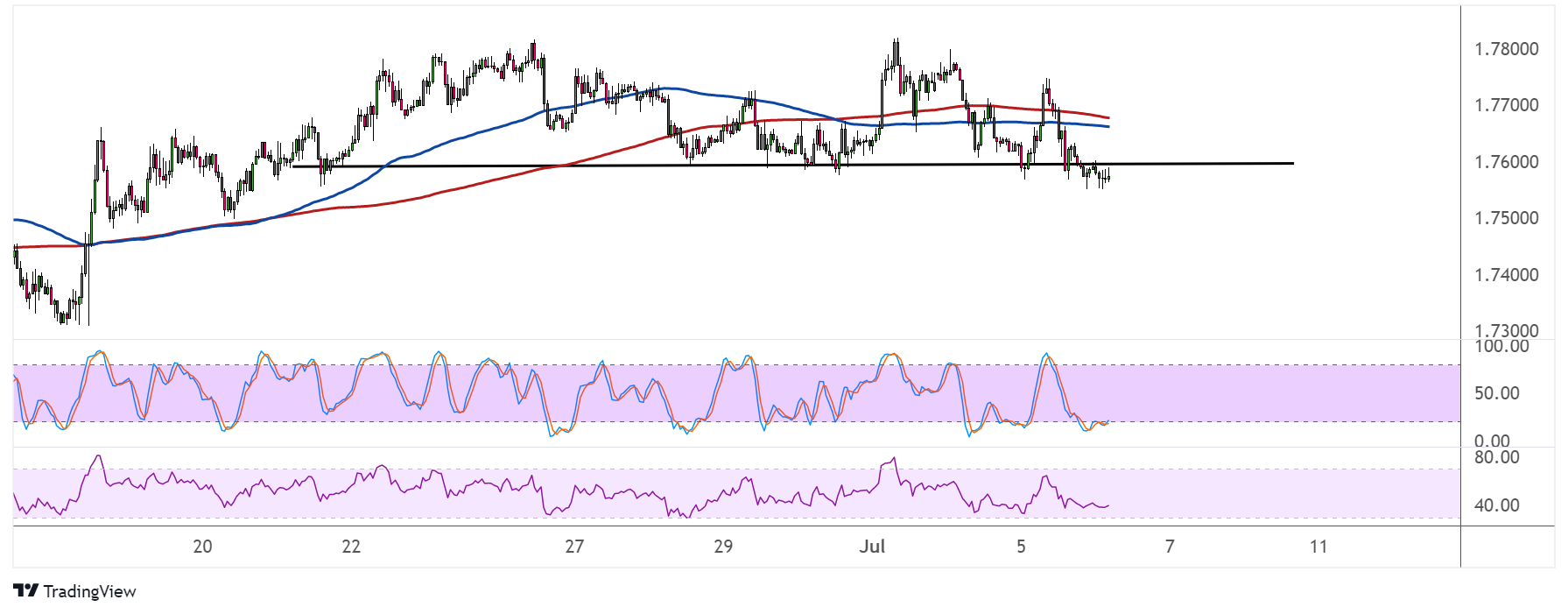Select the 50.00 stochastic scale label
Viewport: 1568px width, 614px height.
tap(1497, 393)
